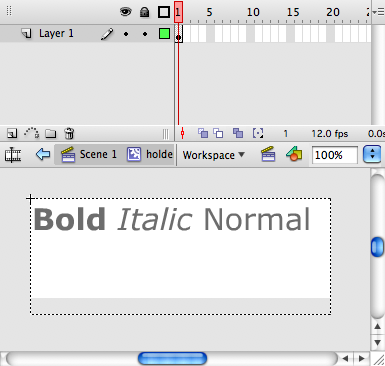This screenshot has width=385, height=366.
Task: Select the Layer 1 row
Action: pos(87,34)
